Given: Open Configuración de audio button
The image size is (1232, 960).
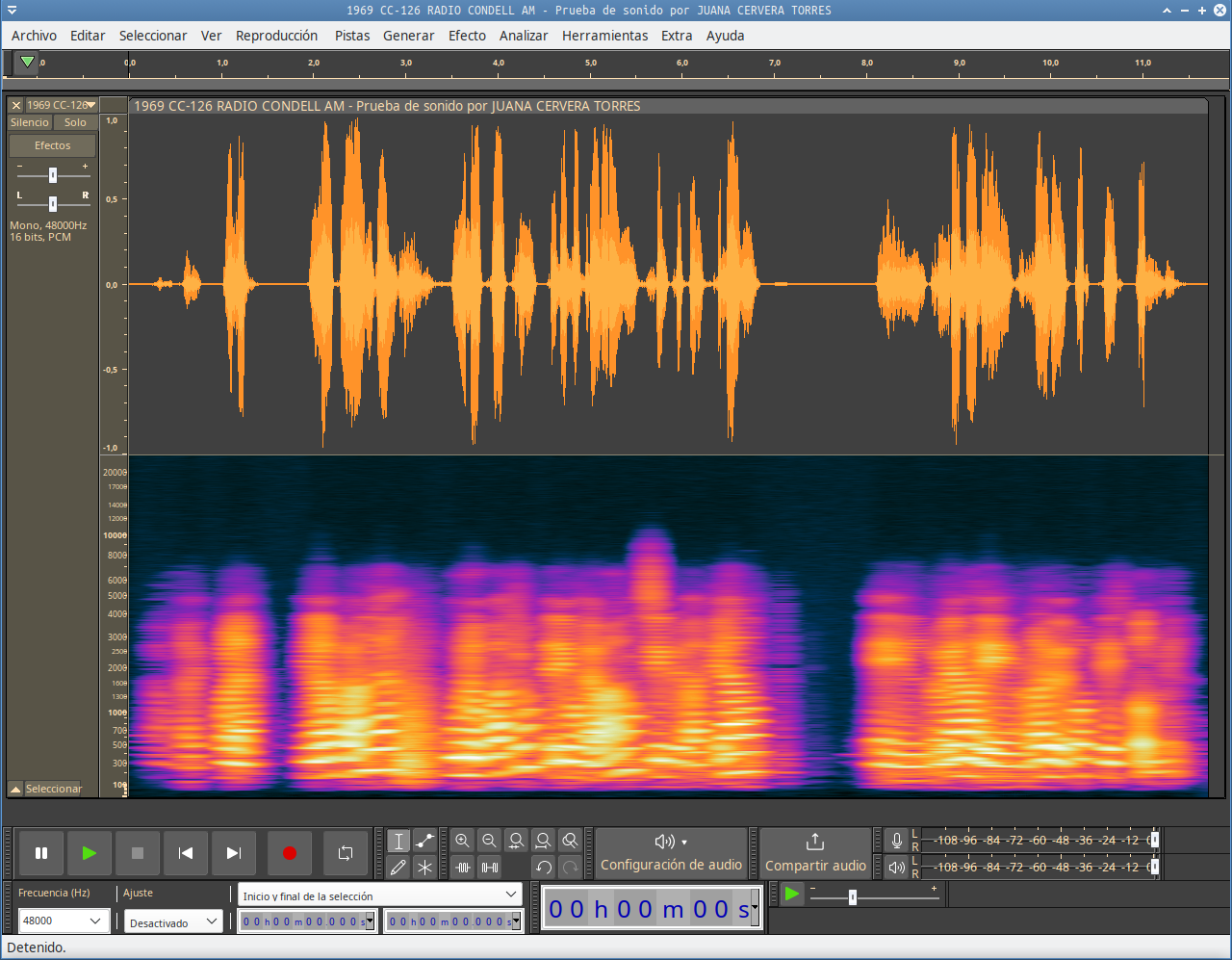Looking at the screenshot, I should click(x=671, y=853).
